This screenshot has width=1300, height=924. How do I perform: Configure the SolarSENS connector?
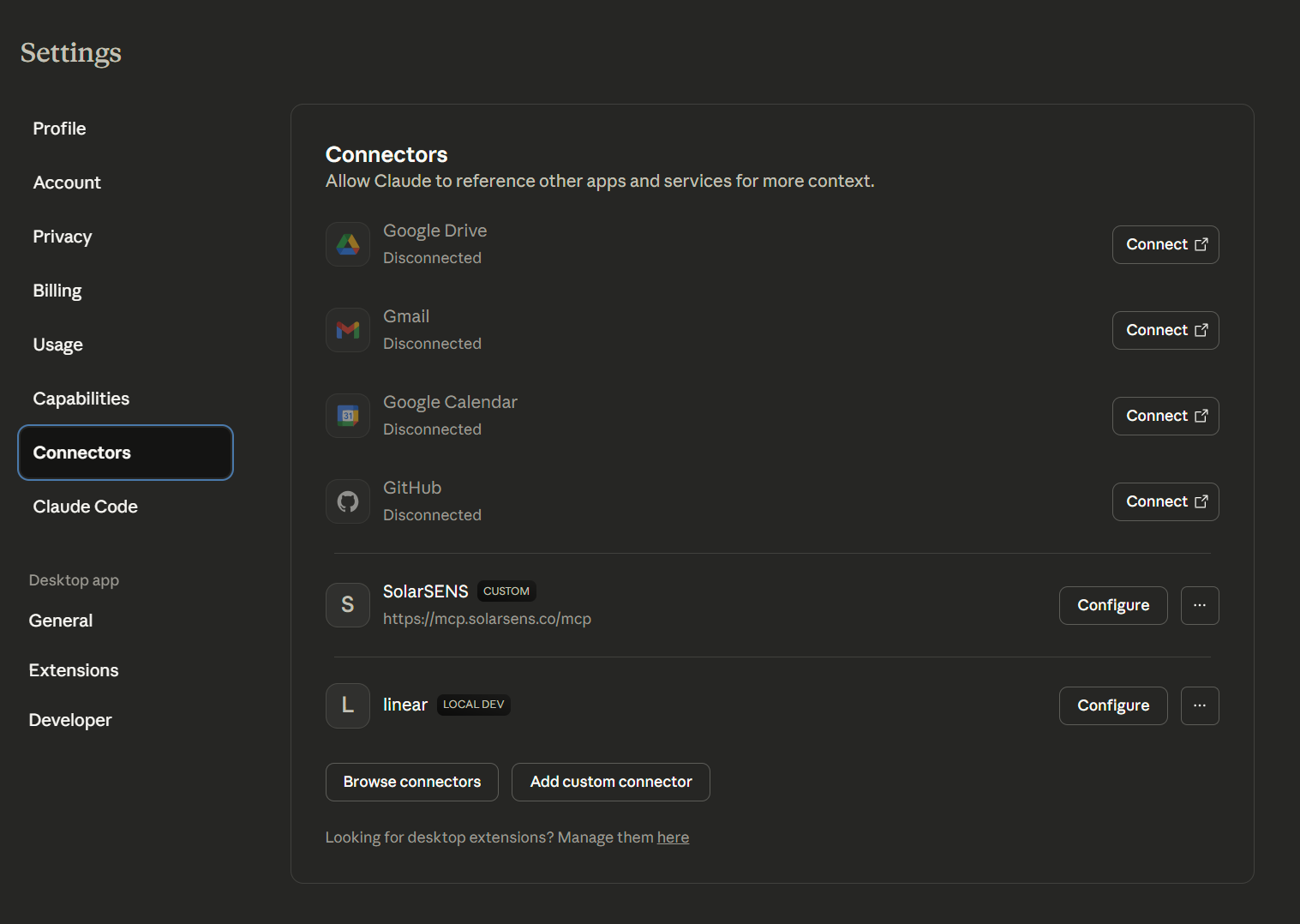1113,605
